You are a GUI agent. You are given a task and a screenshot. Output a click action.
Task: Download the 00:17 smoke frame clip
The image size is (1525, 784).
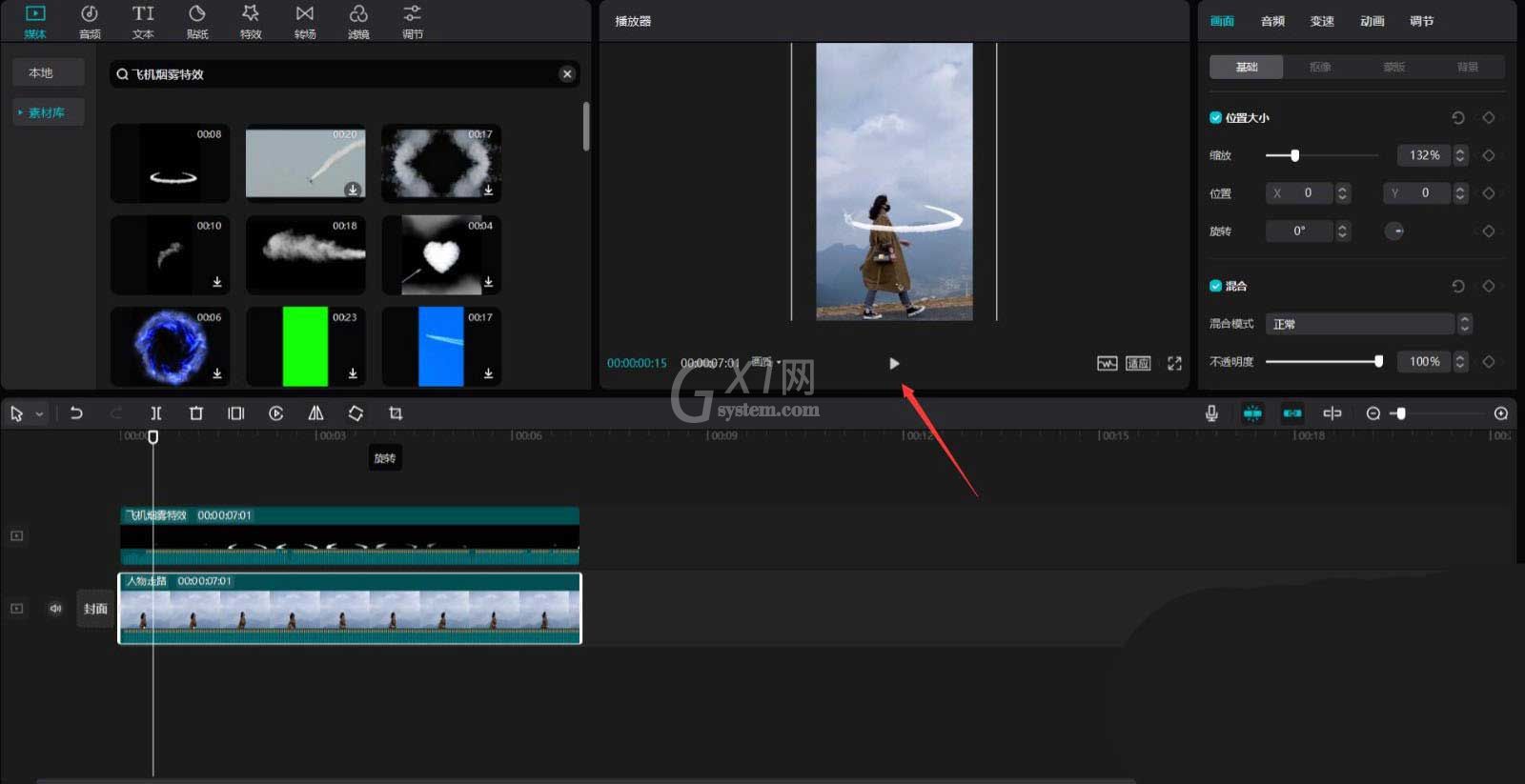point(488,190)
